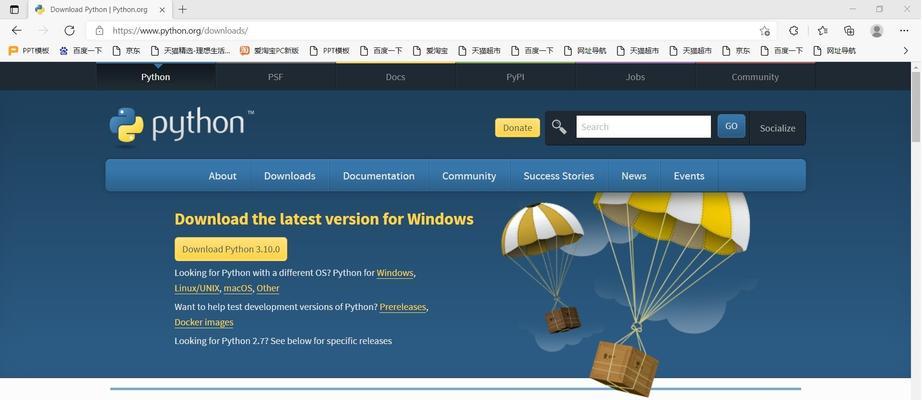The height and width of the screenshot is (400, 922).
Task: Open PPT模板 bookmark with orange P icon
Action: click(x=29, y=51)
